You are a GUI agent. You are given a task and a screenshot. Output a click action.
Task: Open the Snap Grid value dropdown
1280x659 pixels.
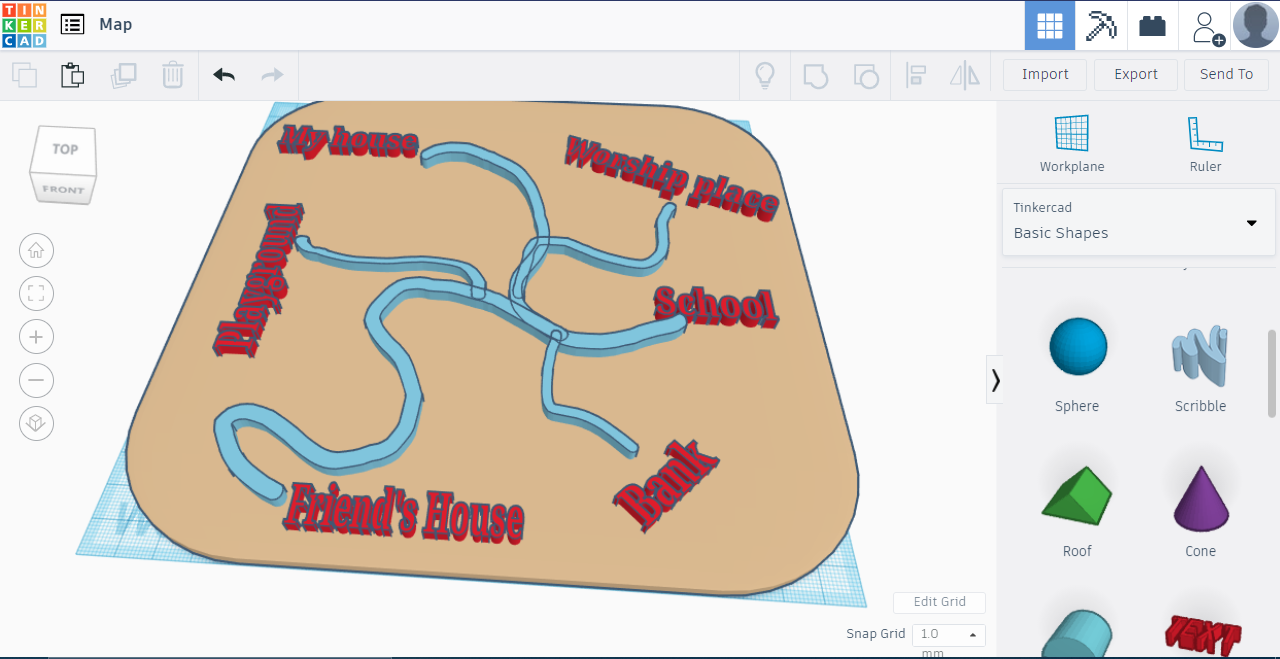[971, 634]
